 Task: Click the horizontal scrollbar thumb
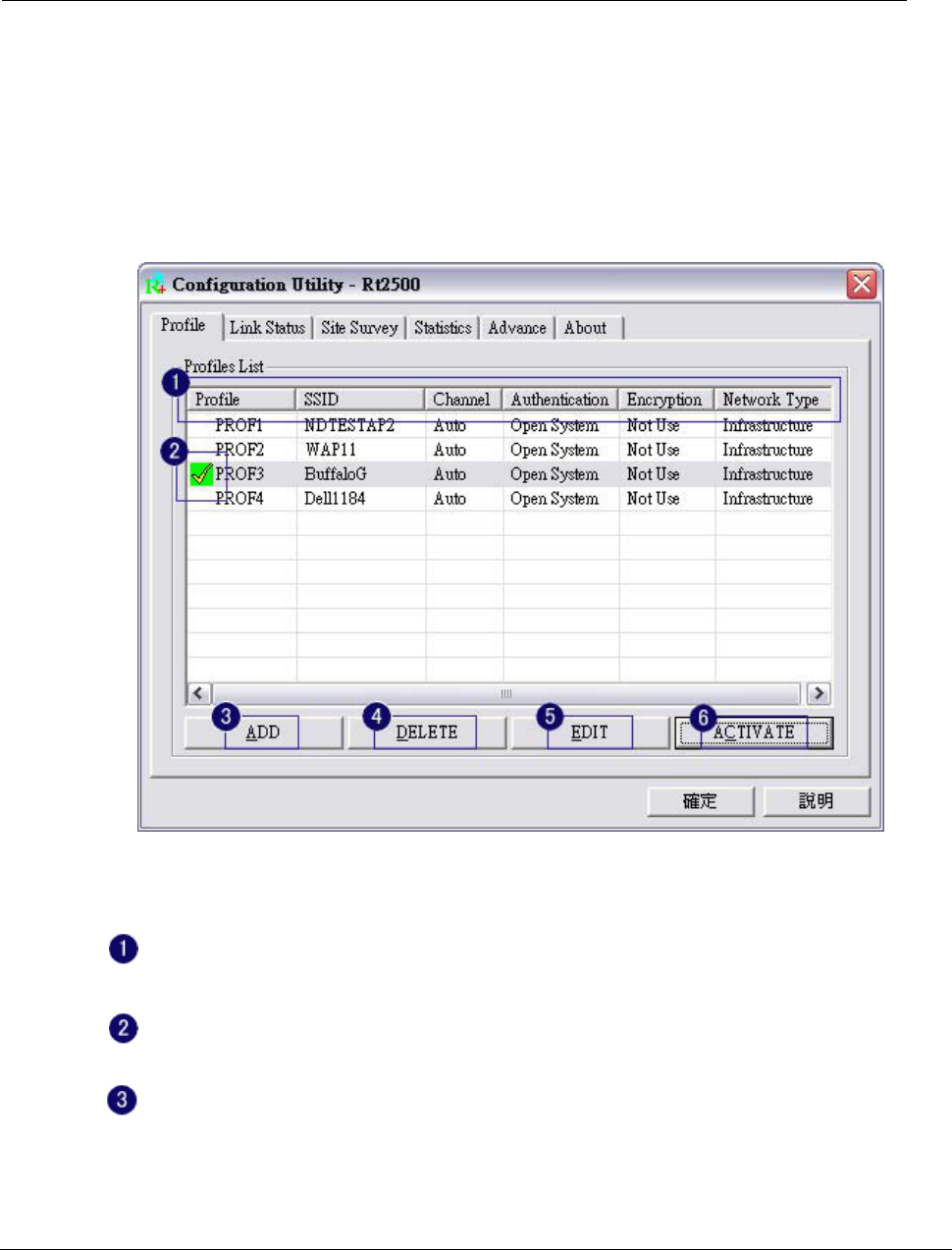coord(506,693)
